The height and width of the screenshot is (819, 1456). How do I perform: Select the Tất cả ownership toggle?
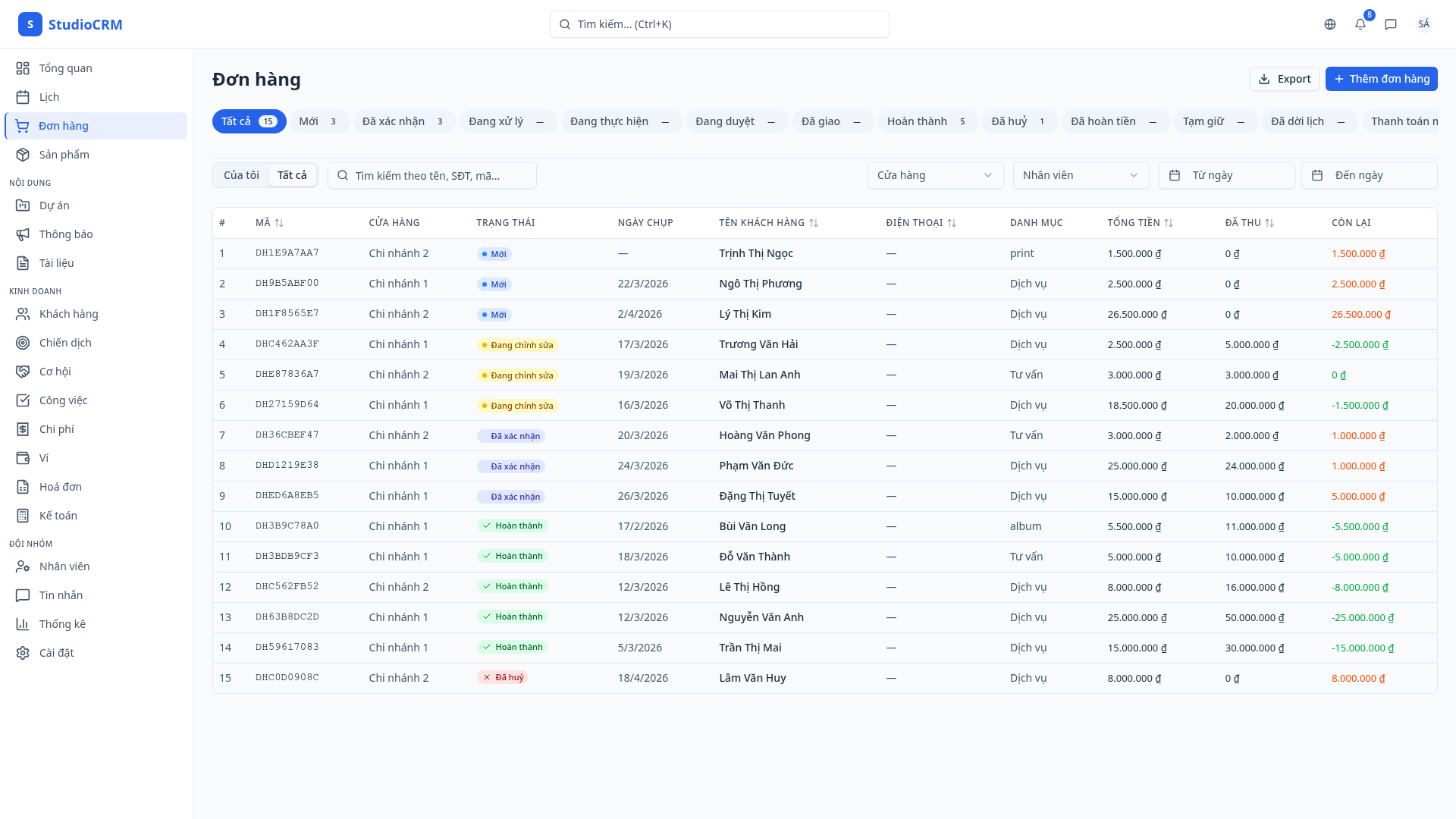(292, 175)
